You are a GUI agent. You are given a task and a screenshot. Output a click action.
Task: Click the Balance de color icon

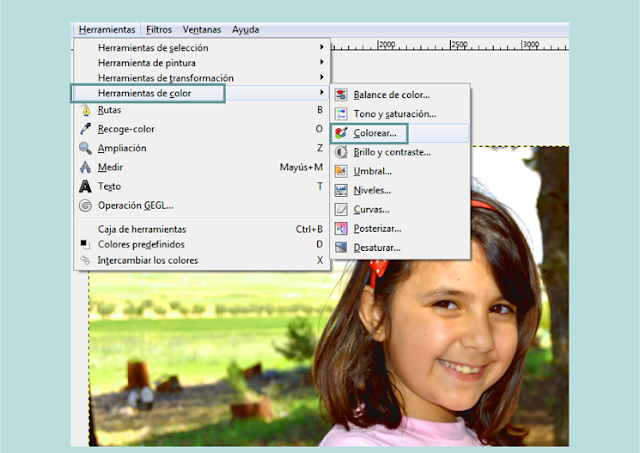coord(341,95)
